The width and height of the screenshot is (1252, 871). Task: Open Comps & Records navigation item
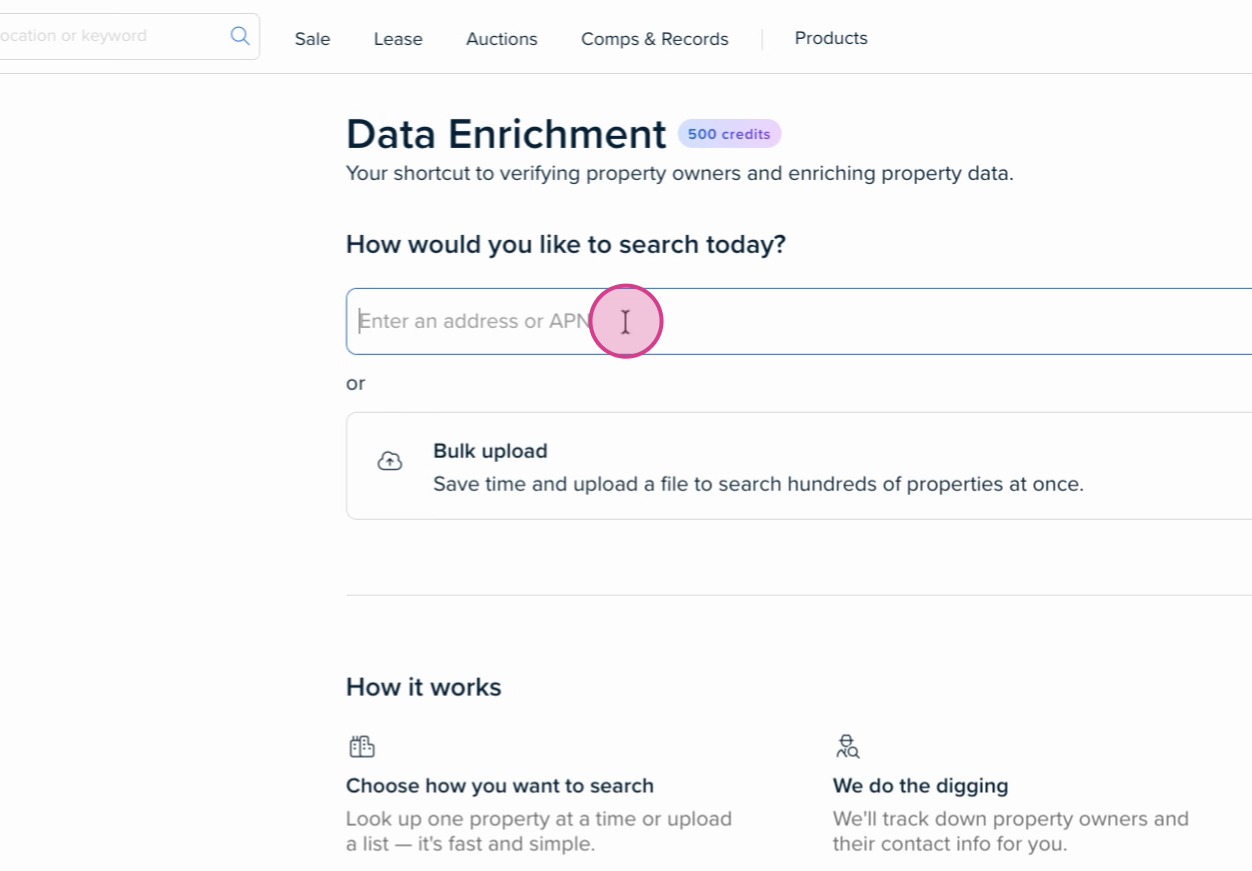click(654, 39)
